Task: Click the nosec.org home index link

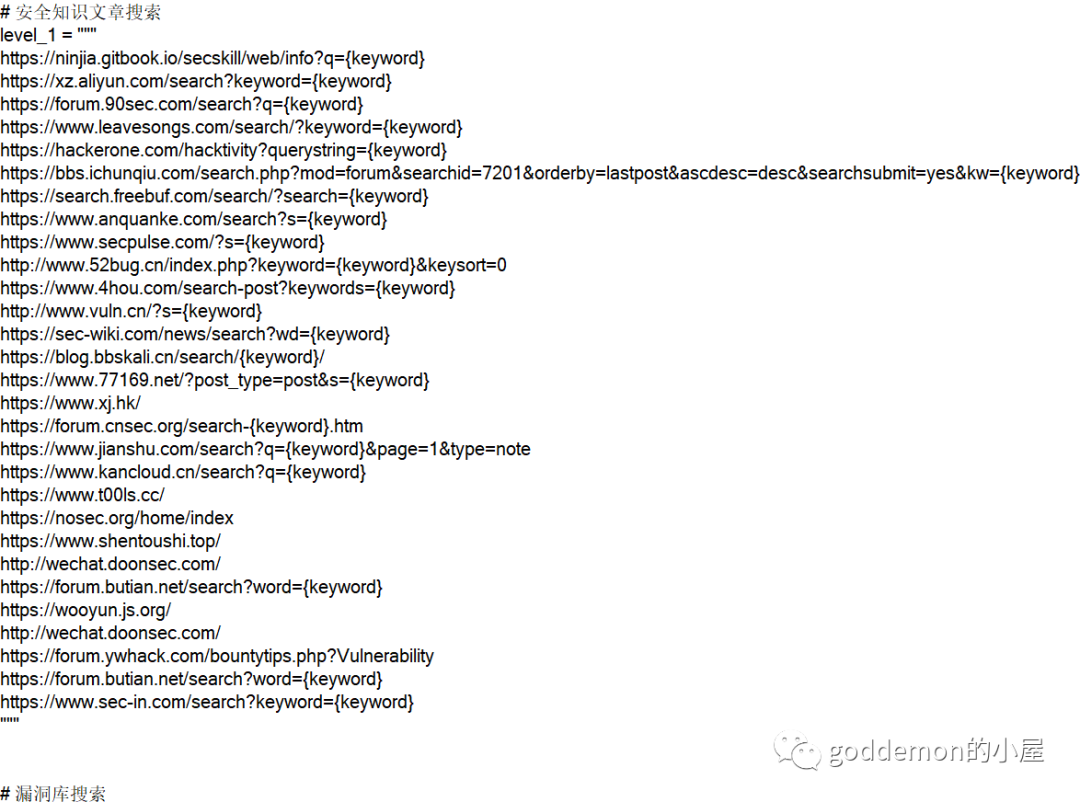Action: 116,518
